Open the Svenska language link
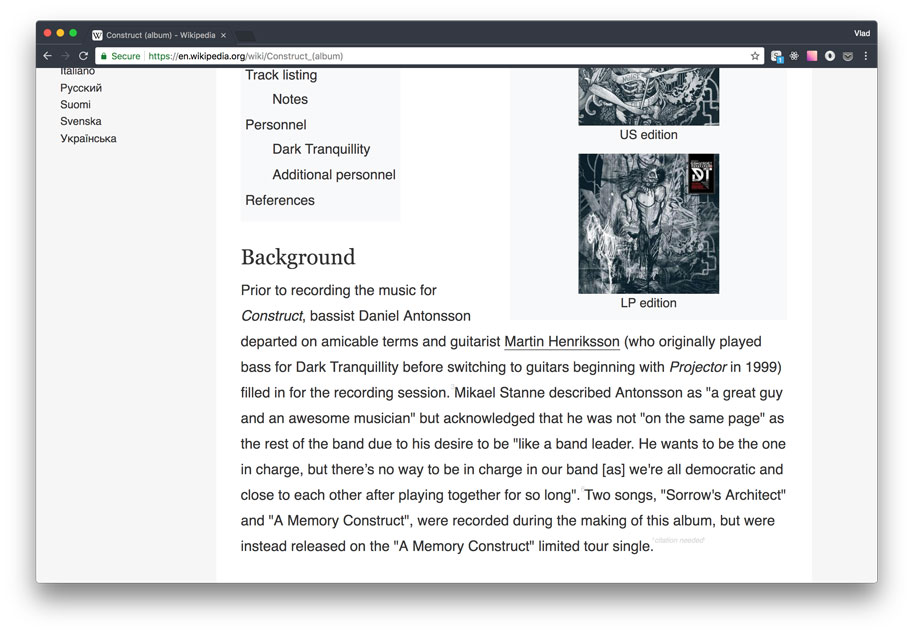 pyautogui.click(x=81, y=121)
